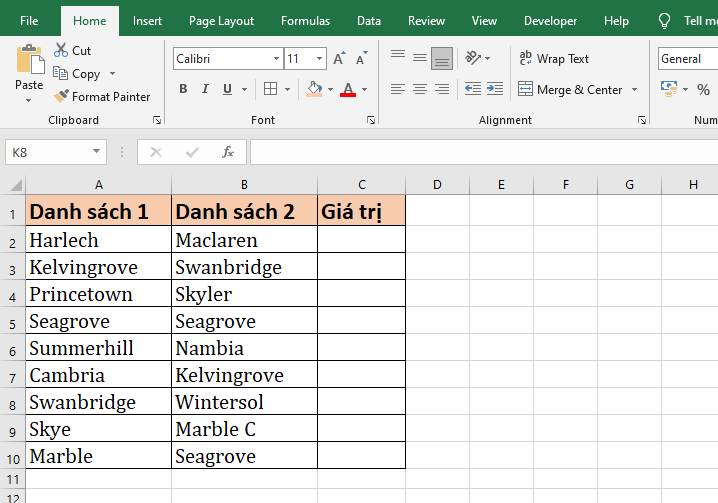Switch to the Review tab
Screen dimensions: 718x503
click(426, 21)
